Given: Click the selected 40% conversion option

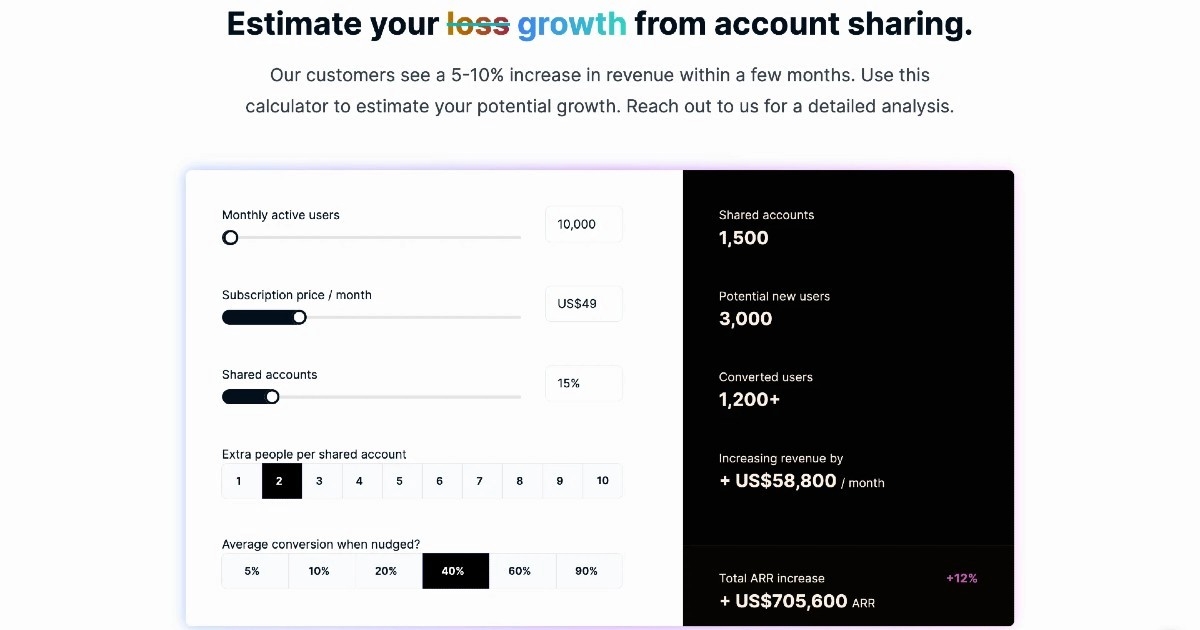Looking at the screenshot, I should click(x=453, y=571).
